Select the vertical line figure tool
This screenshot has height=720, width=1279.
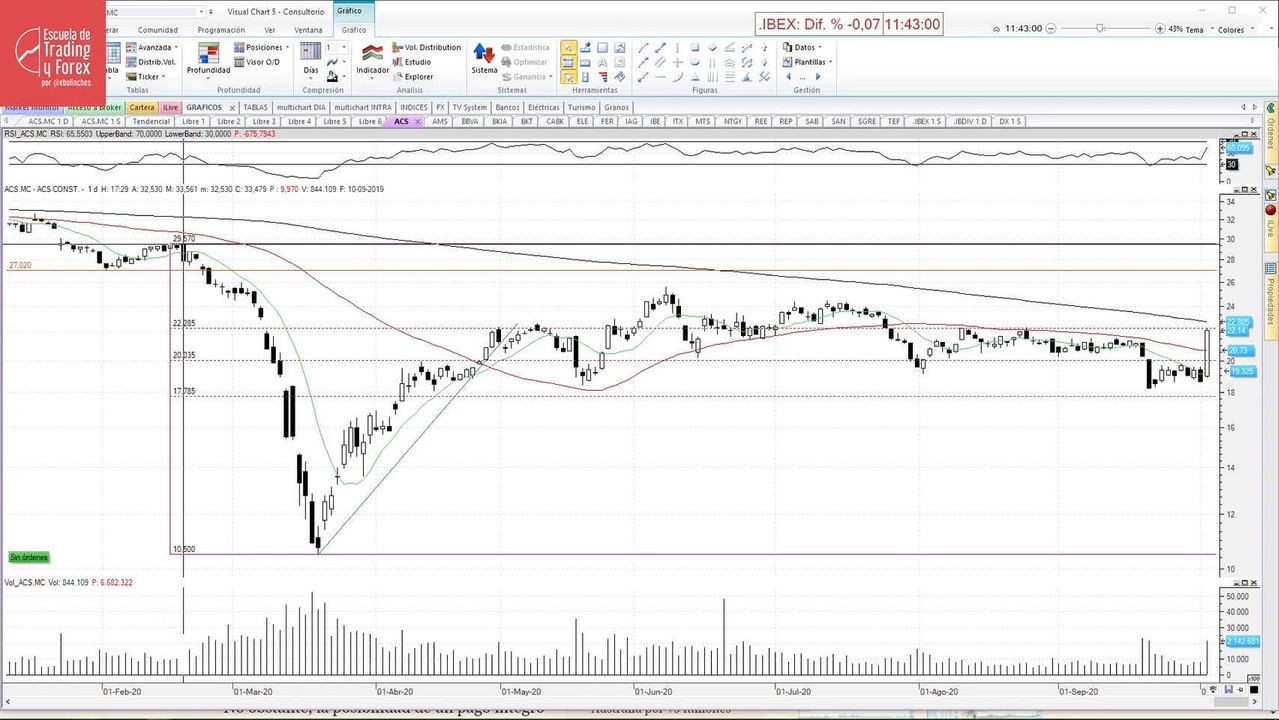click(677, 47)
